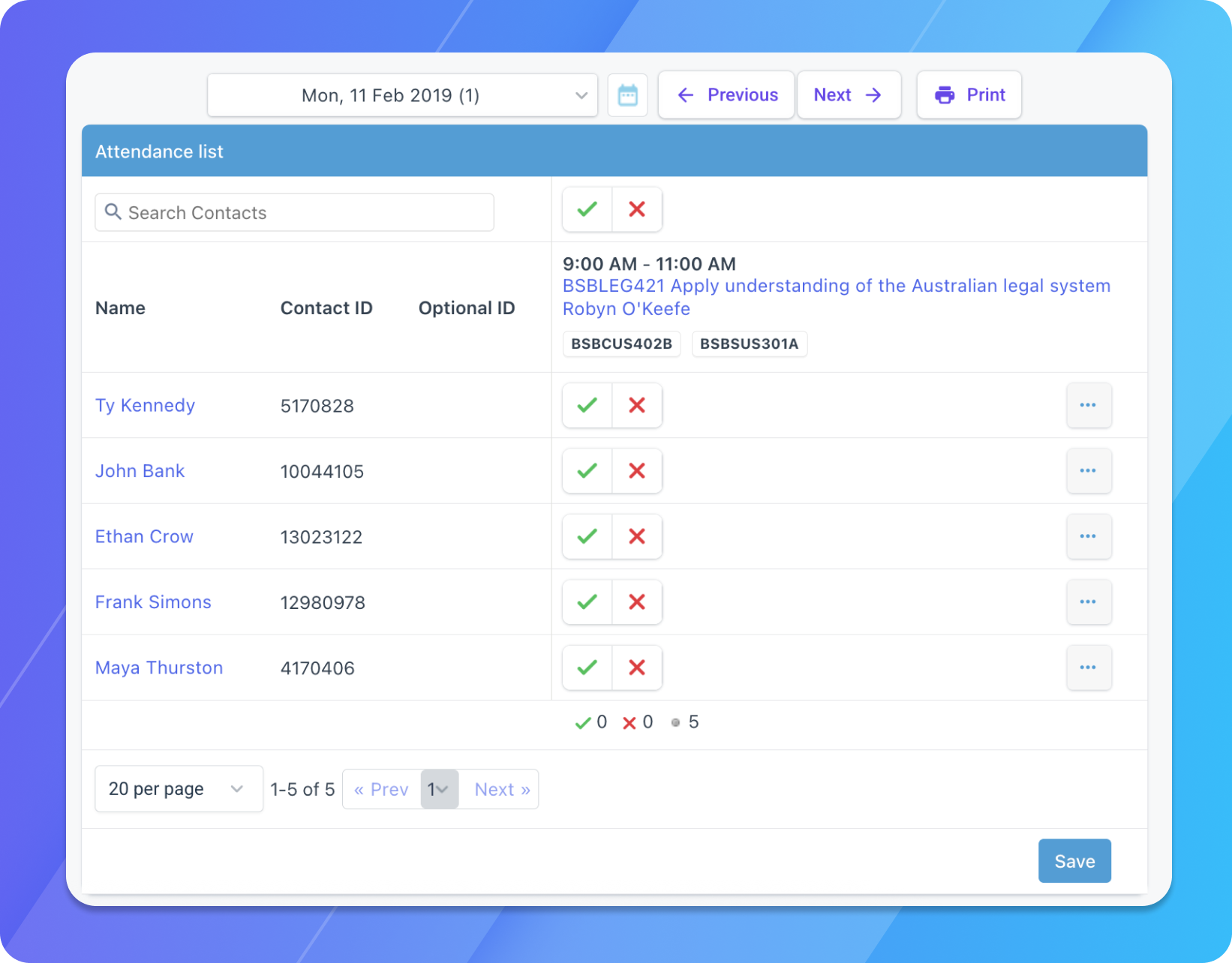Open more options for Maya Thurston
1232x963 pixels.
tap(1089, 667)
